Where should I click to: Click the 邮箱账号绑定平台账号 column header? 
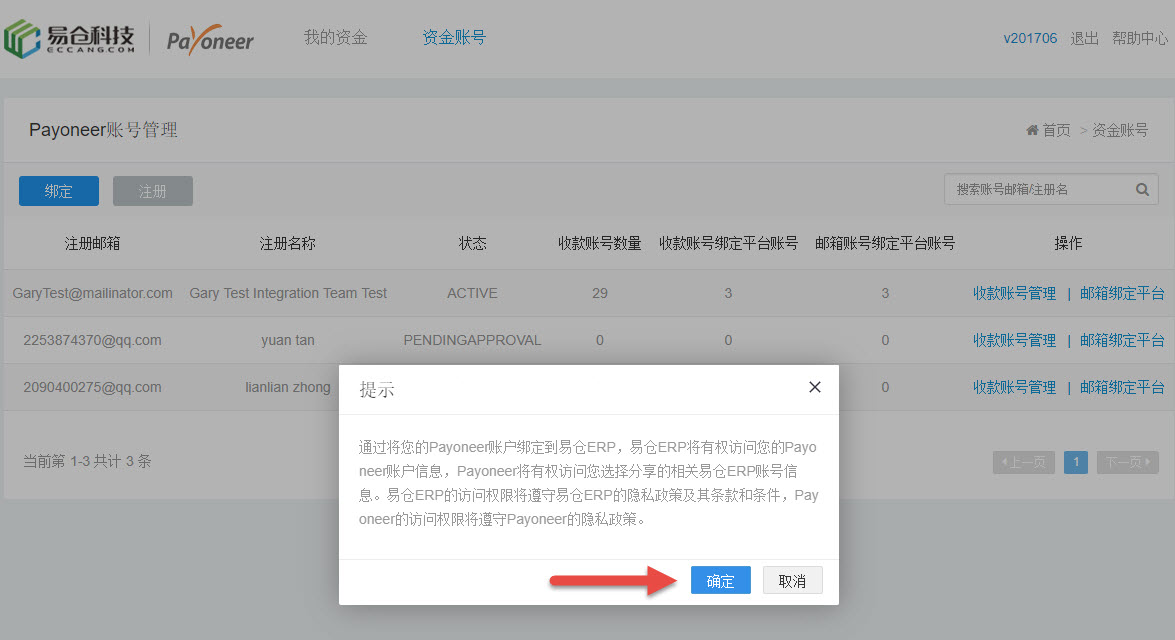(885, 244)
